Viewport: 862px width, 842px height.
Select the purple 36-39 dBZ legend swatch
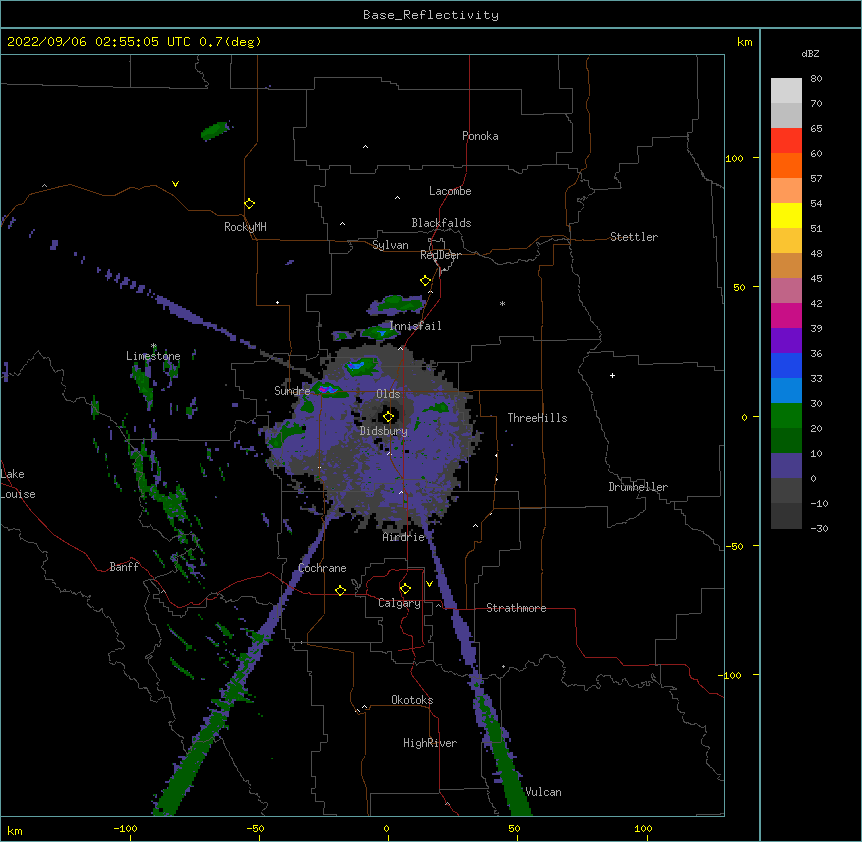(x=786, y=341)
